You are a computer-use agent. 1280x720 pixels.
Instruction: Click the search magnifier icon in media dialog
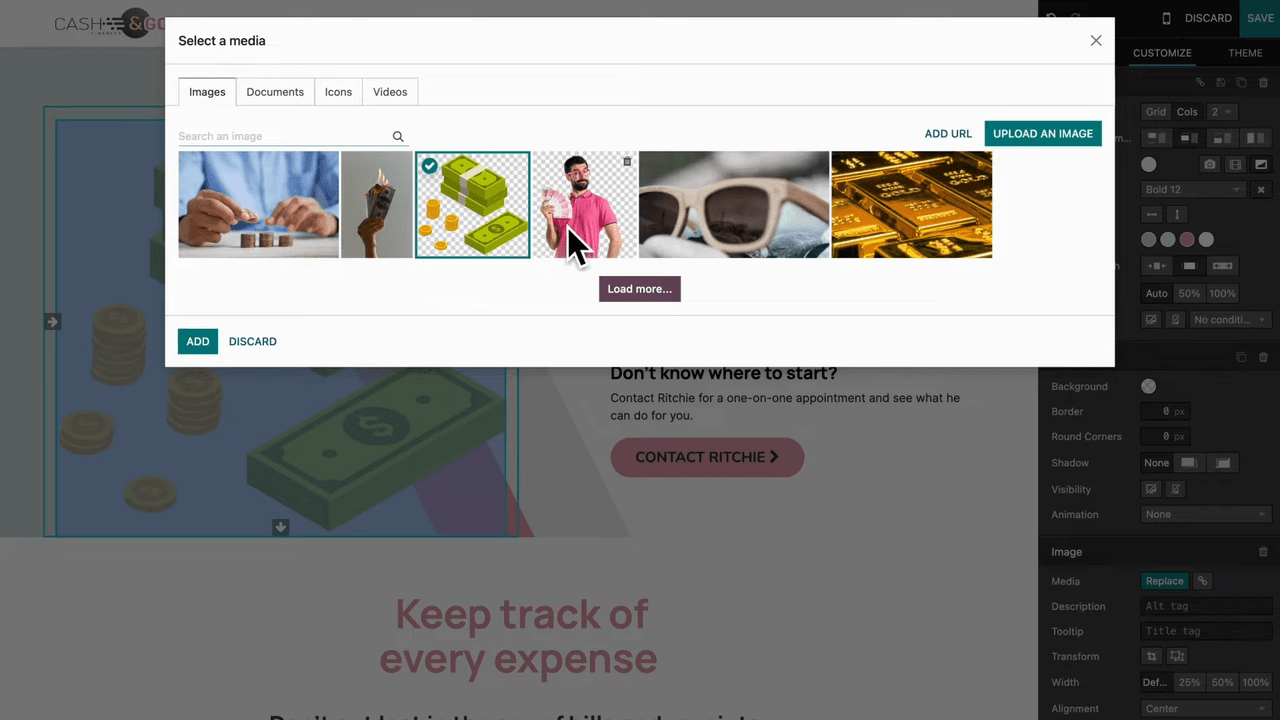[398, 137]
